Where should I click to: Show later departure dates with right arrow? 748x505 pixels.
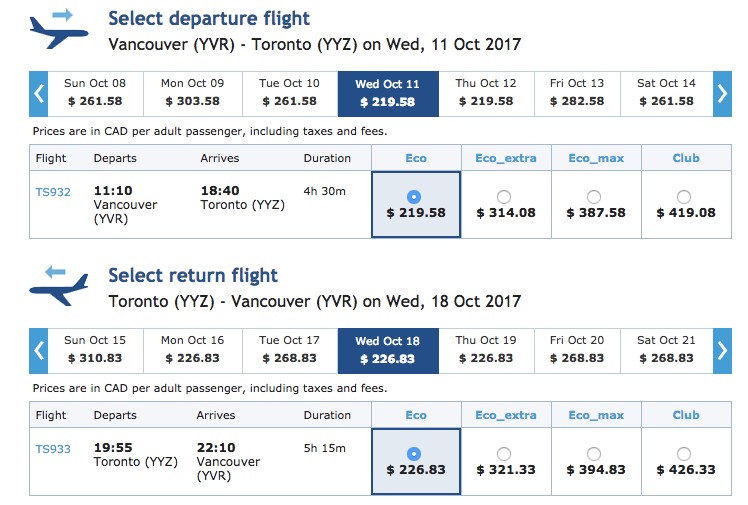point(722,94)
